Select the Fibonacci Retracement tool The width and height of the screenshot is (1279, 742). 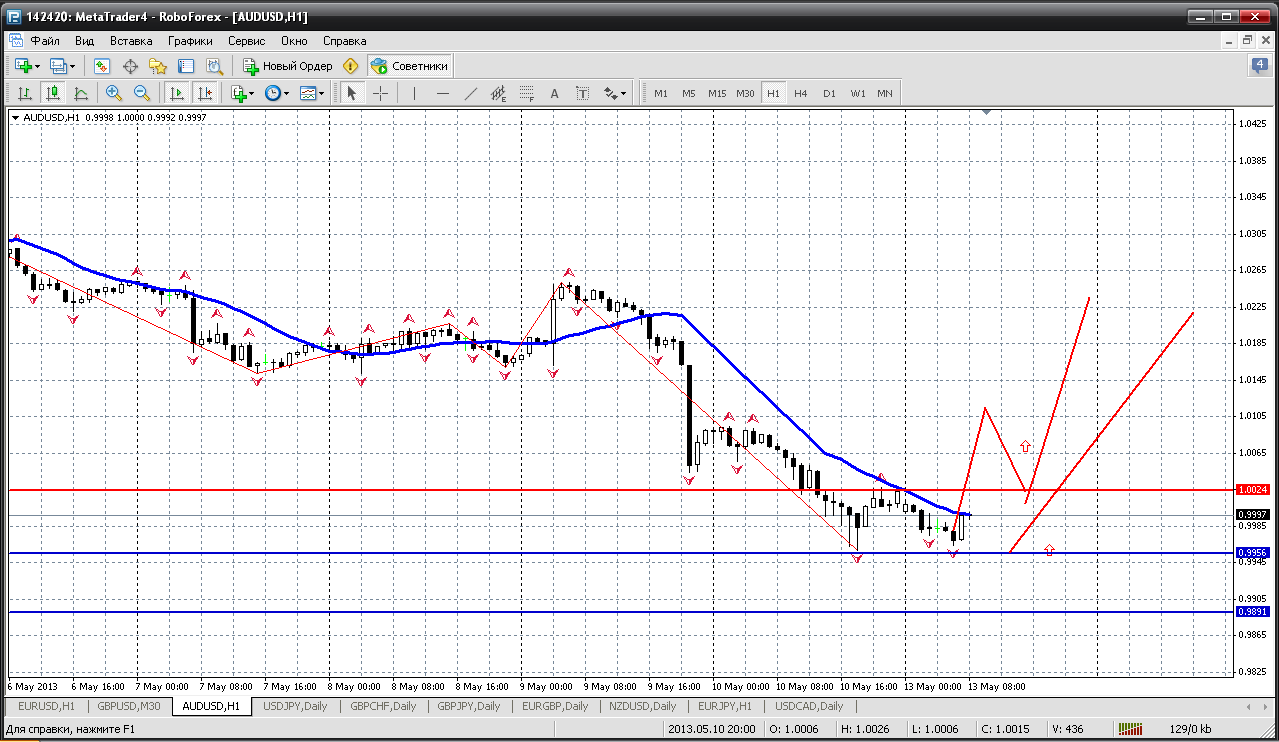527,93
